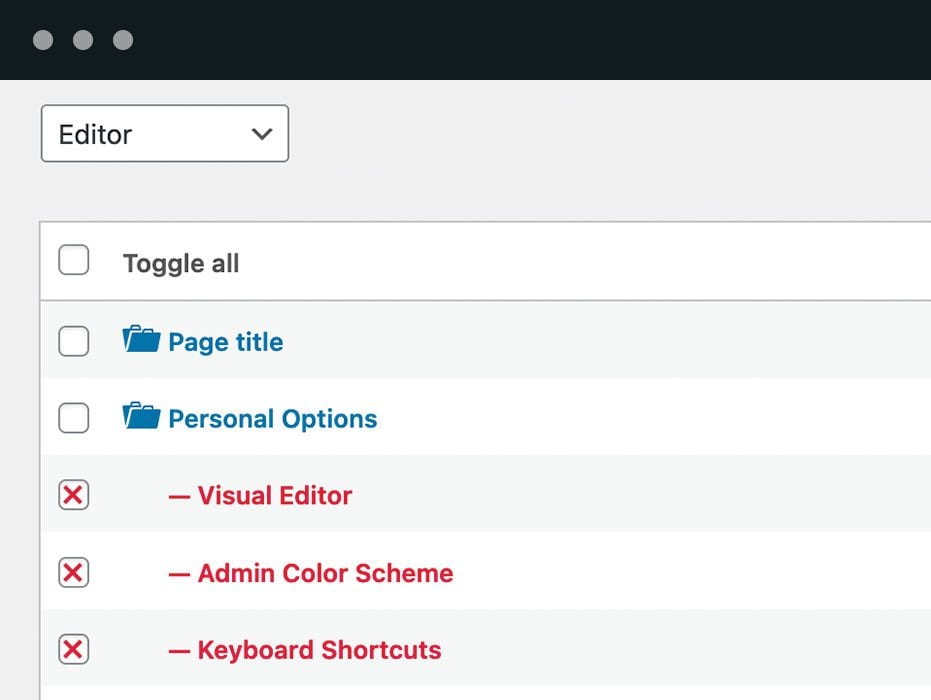Click the gray window close dot
This screenshot has height=700, width=931.
coord(43,40)
